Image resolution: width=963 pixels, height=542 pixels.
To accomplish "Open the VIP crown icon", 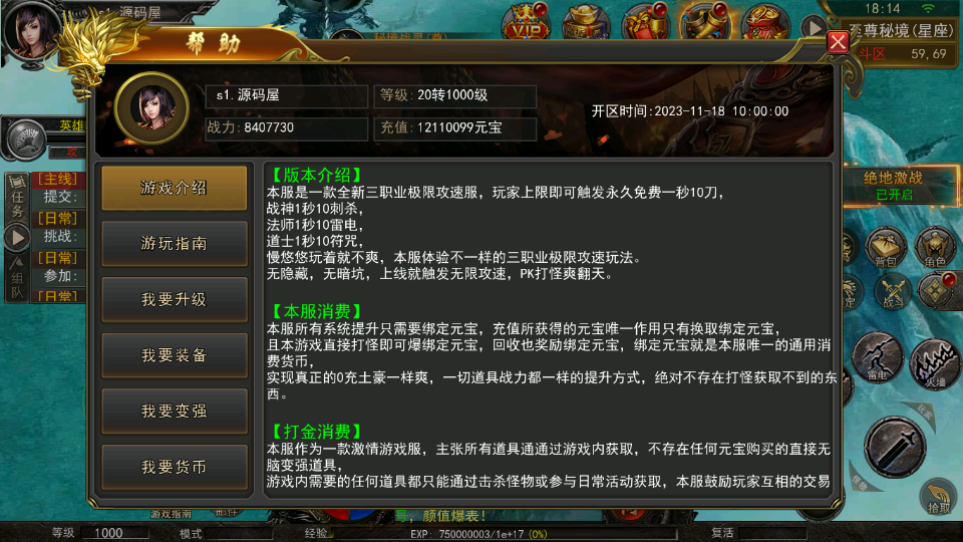I will 526,21.
